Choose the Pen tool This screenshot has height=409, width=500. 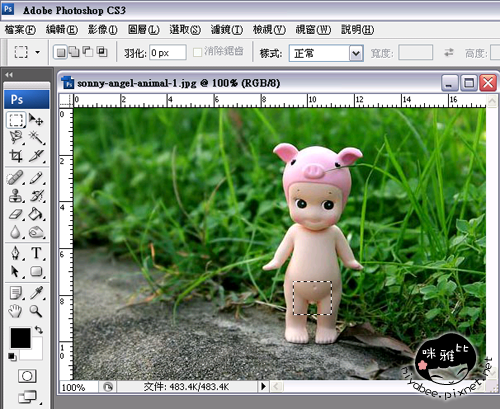tap(15, 253)
